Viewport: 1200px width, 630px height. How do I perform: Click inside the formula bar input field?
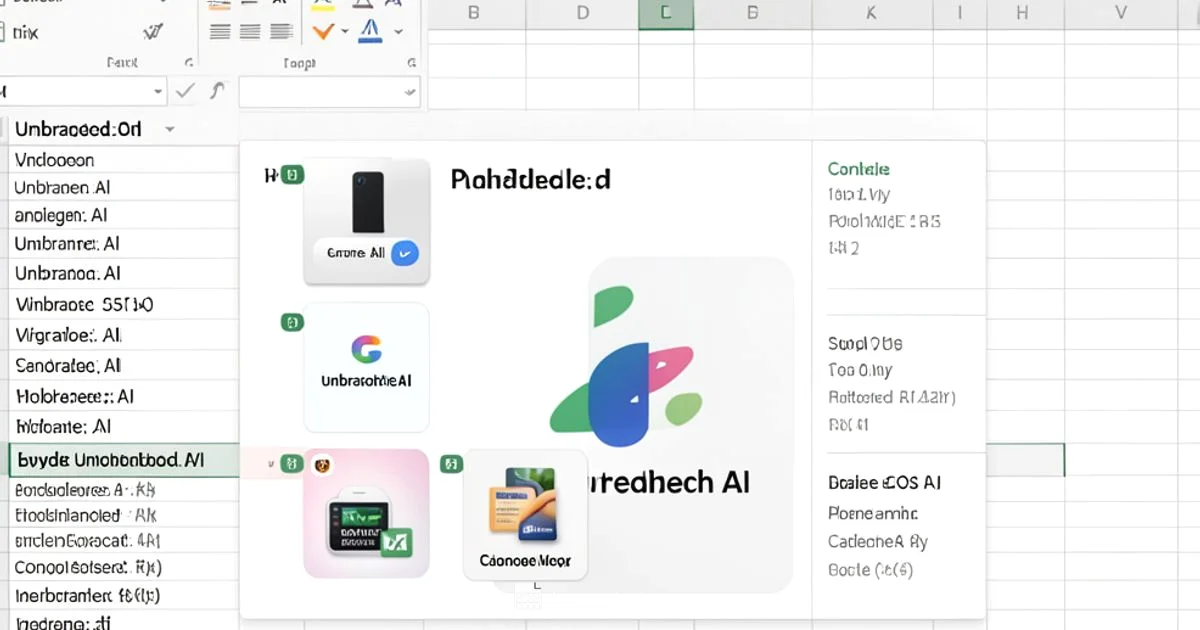320,91
